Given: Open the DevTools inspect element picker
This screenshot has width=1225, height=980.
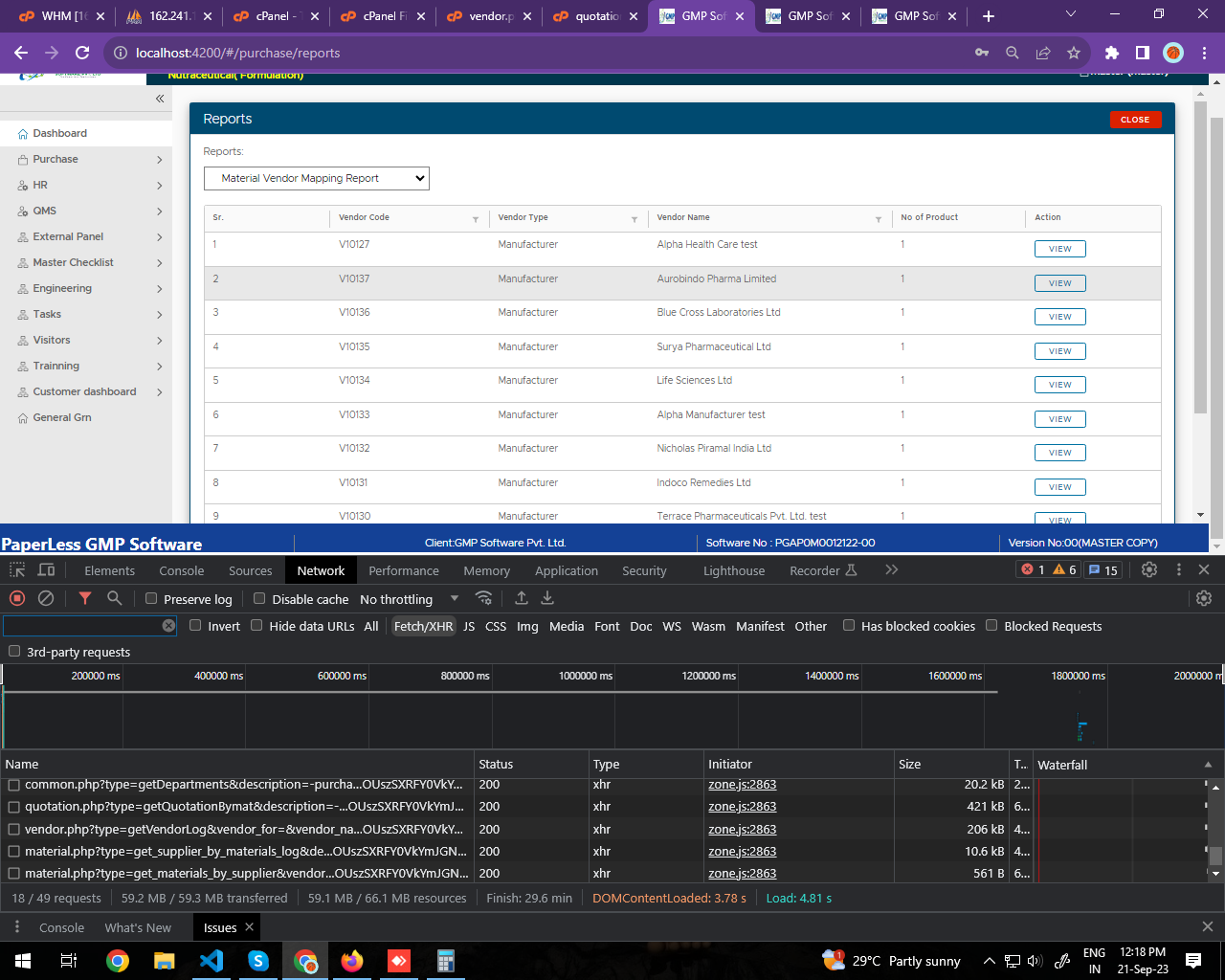Looking at the screenshot, I should point(17,570).
